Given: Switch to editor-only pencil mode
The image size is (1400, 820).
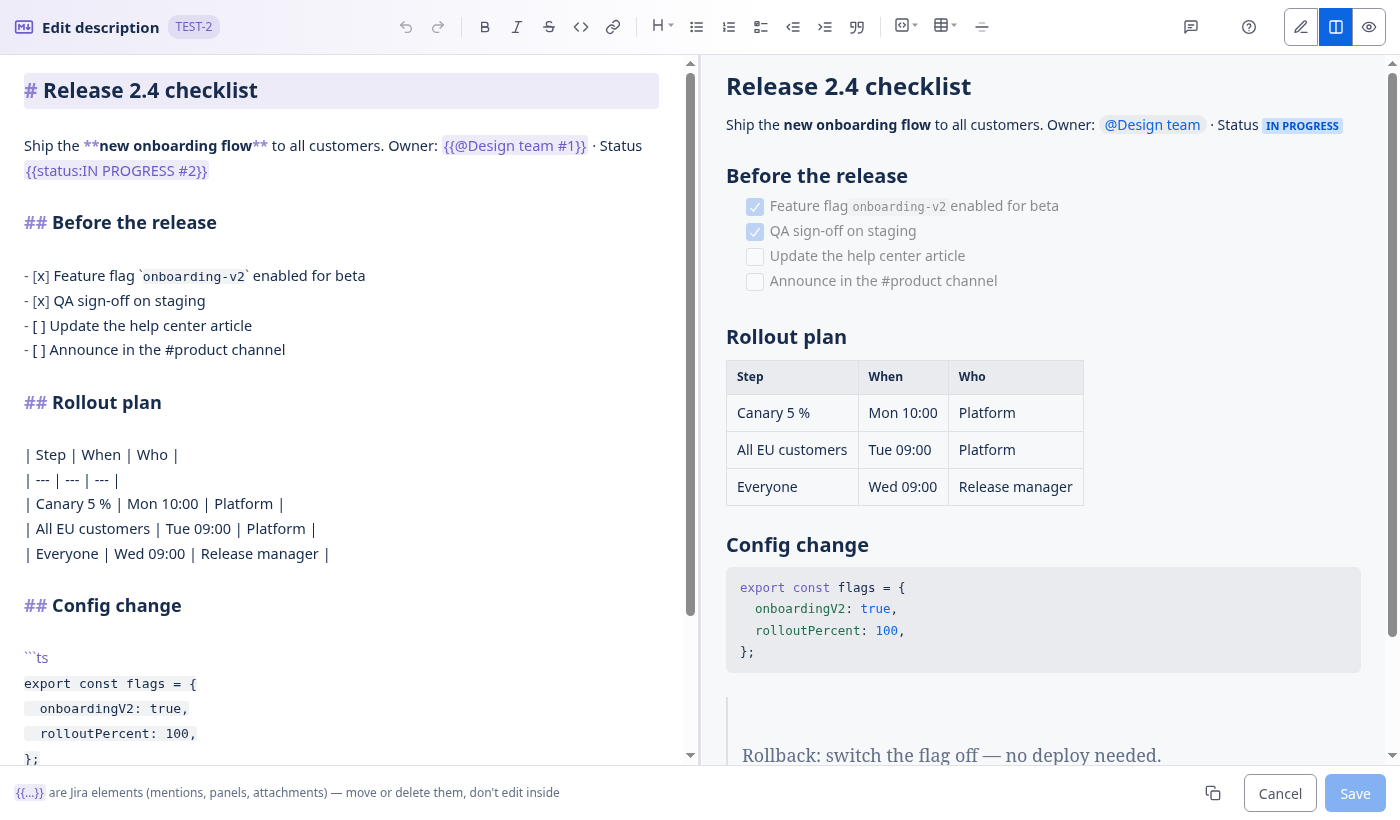Looking at the screenshot, I should click(1301, 27).
